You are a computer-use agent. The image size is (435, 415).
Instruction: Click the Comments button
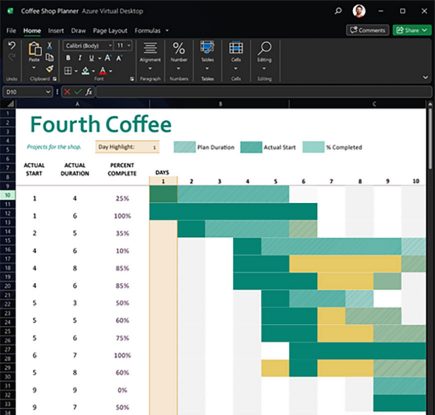click(x=367, y=30)
